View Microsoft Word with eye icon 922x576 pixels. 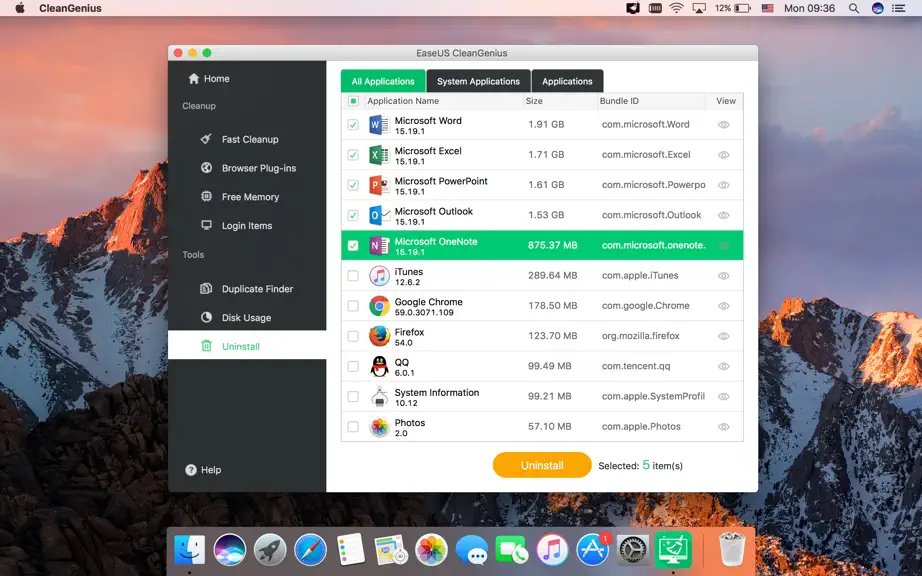click(724, 125)
